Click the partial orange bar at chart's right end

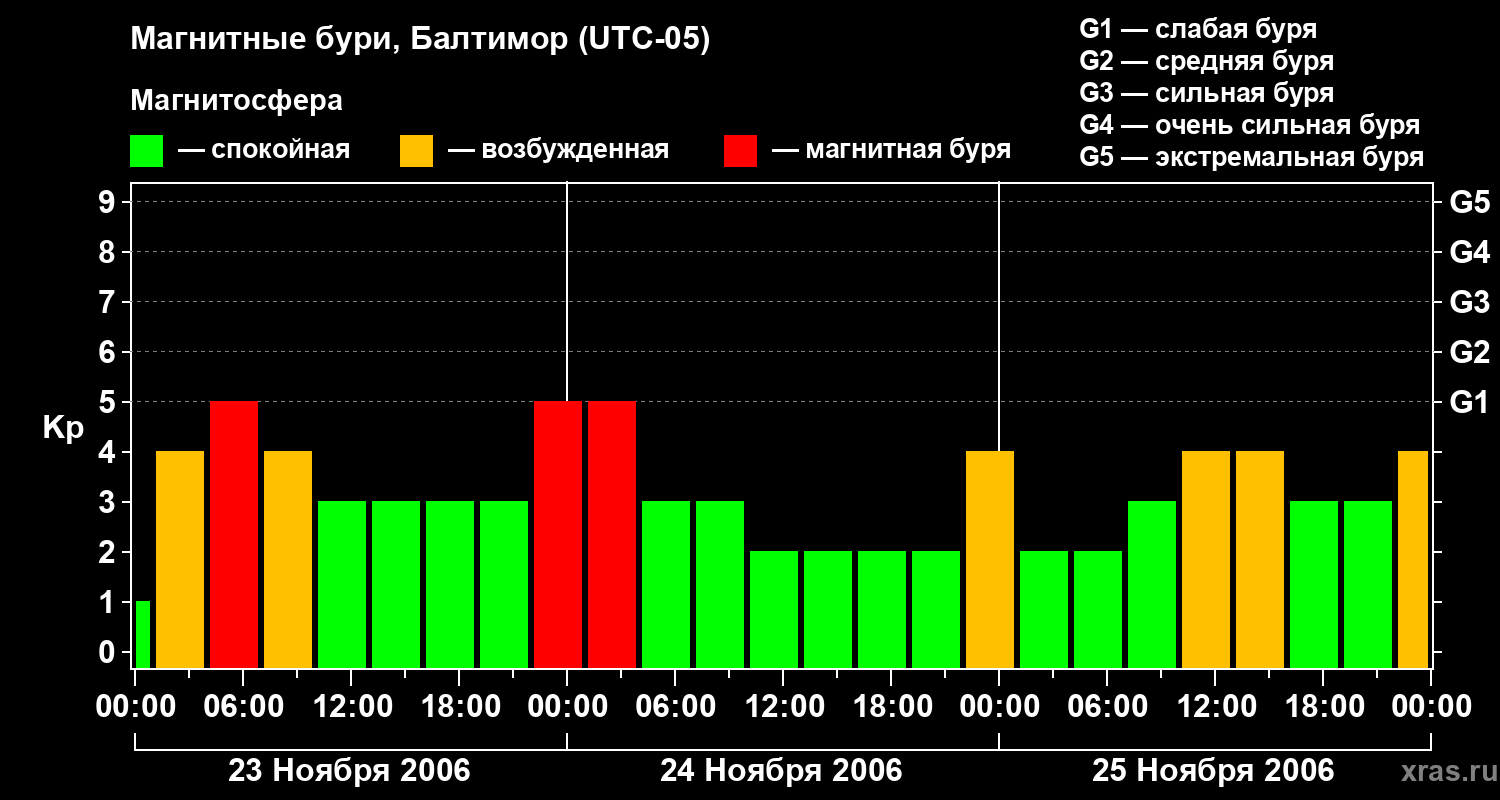tap(1413, 559)
